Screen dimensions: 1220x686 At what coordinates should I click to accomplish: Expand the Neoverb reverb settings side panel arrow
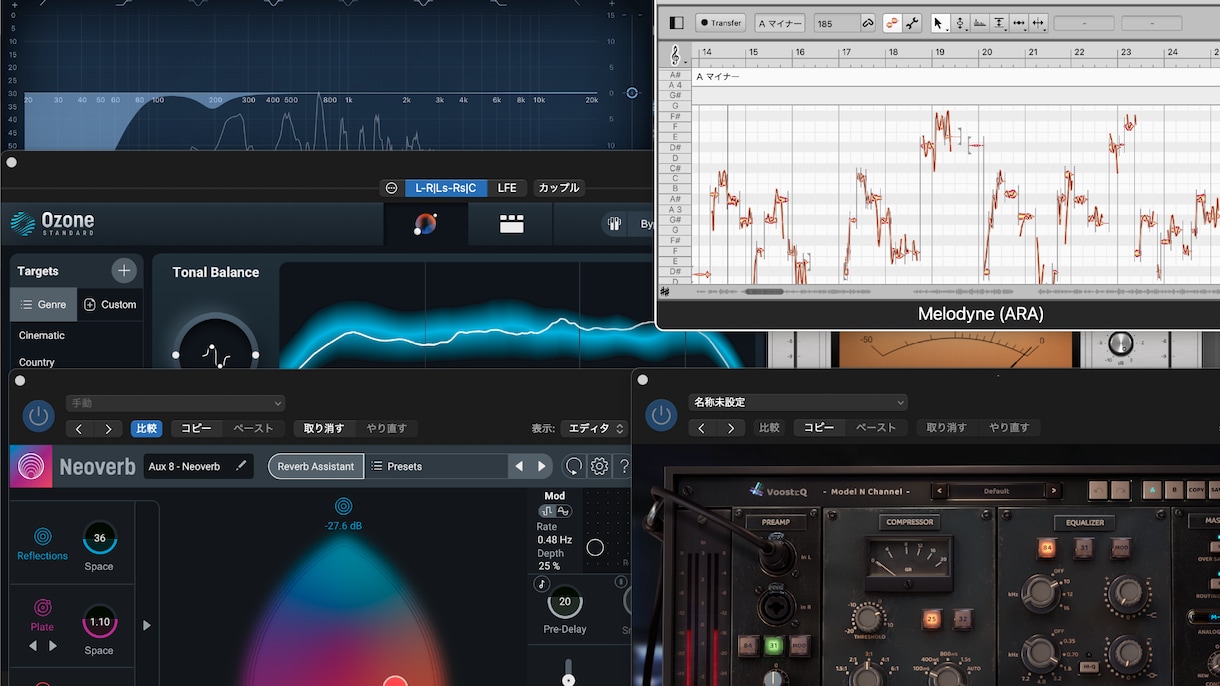(147, 625)
